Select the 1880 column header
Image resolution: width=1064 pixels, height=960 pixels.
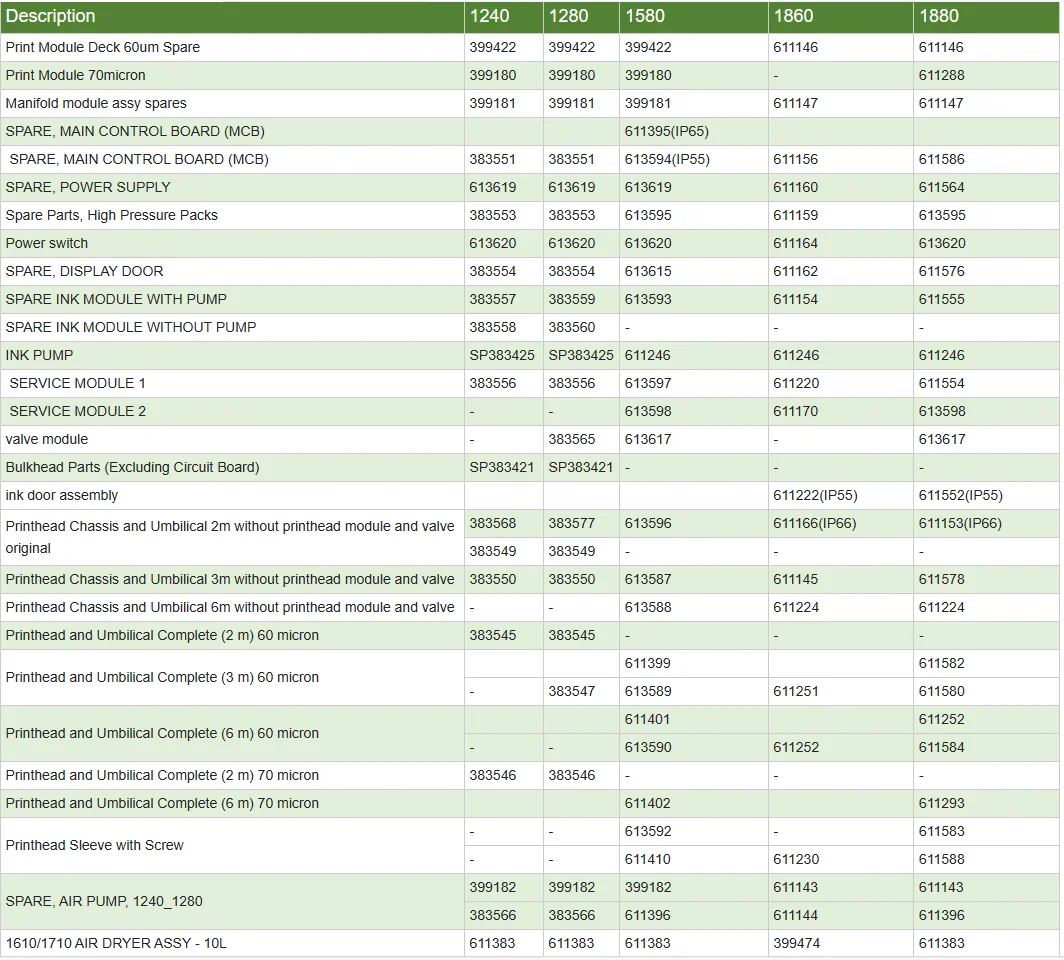(x=939, y=16)
